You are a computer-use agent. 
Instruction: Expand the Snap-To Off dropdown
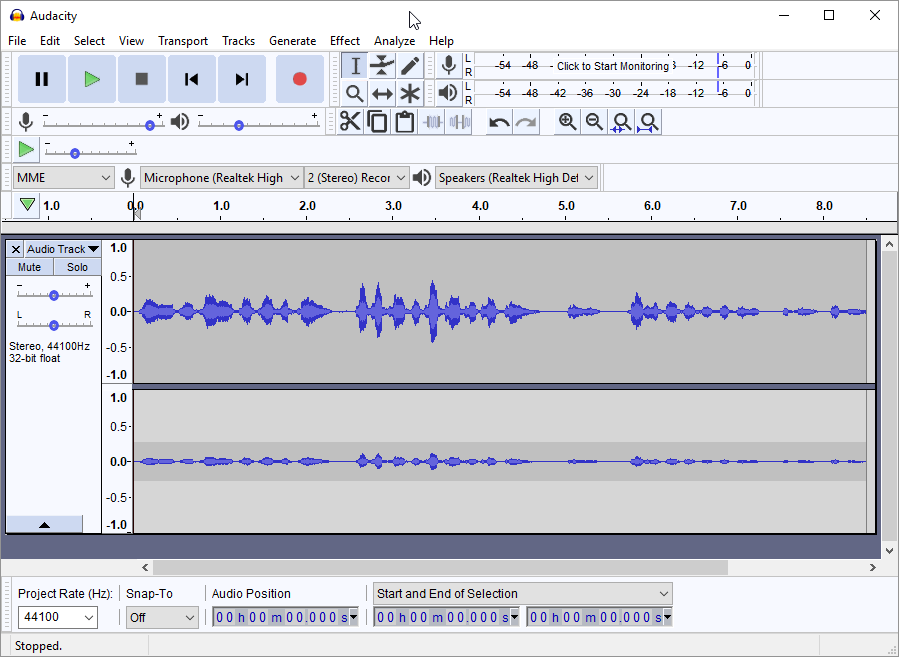162,617
